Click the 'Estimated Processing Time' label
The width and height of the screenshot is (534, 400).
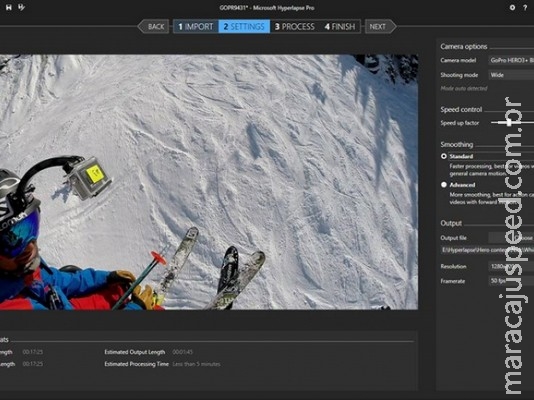pos(136,364)
